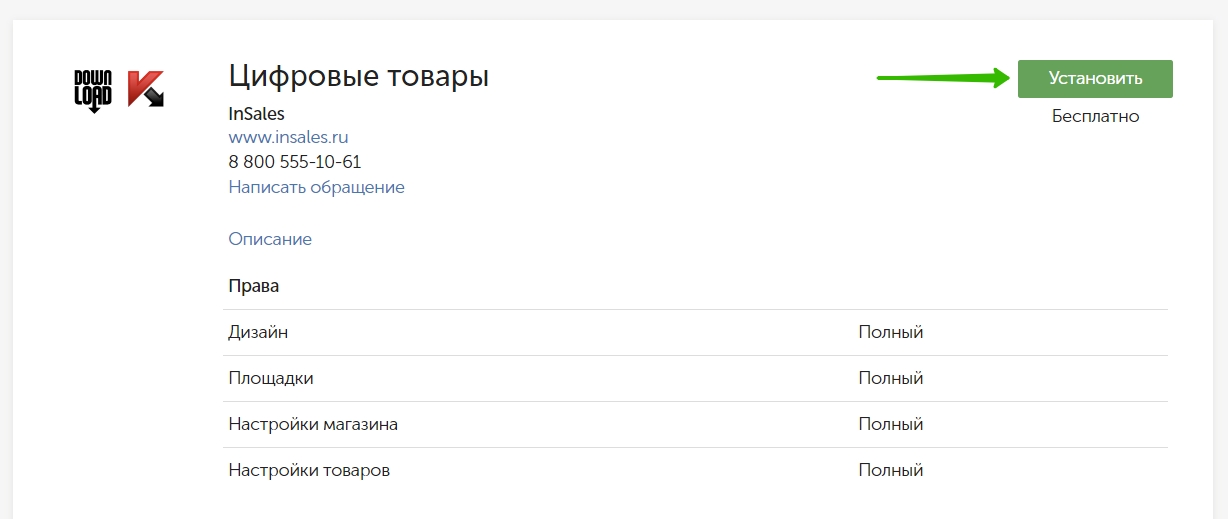The image size is (1228, 519).
Task: Click the InSales developer name
Action: pos(256,114)
